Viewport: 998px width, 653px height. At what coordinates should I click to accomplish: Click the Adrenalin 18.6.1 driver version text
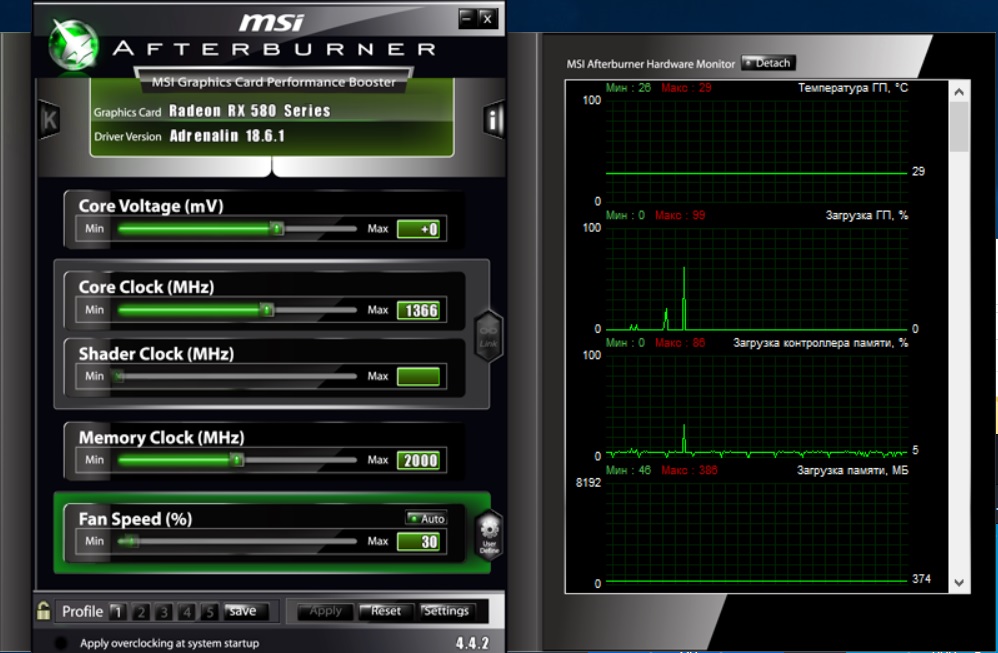(x=227, y=136)
